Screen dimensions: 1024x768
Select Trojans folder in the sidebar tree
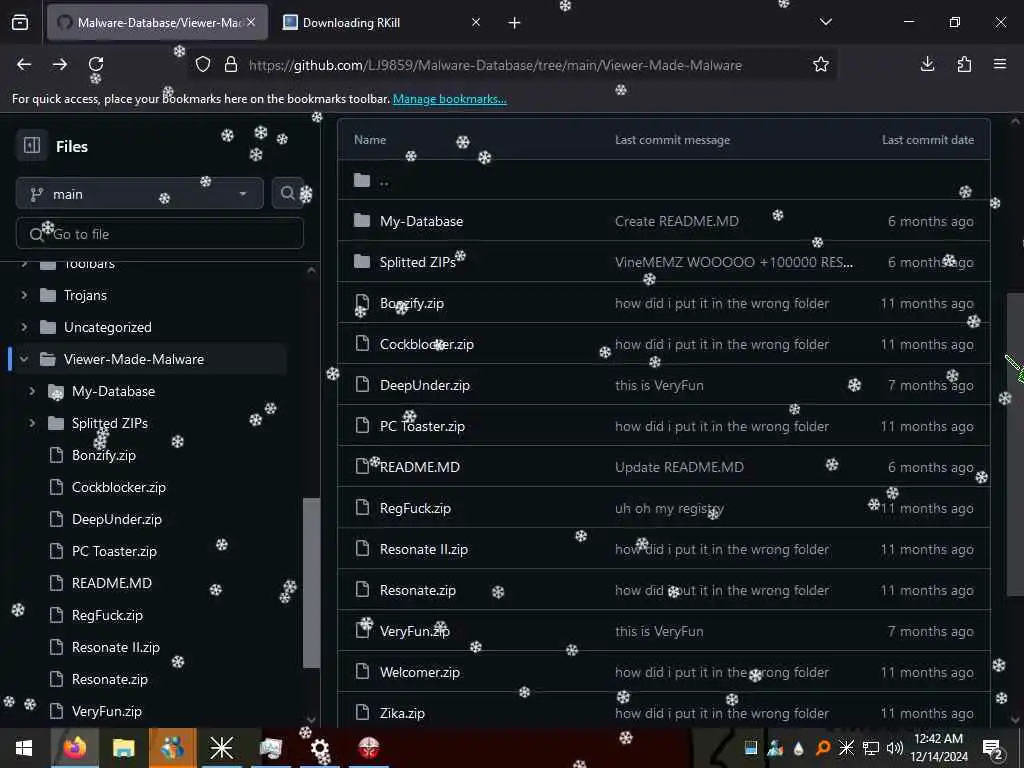click(86, 295)
